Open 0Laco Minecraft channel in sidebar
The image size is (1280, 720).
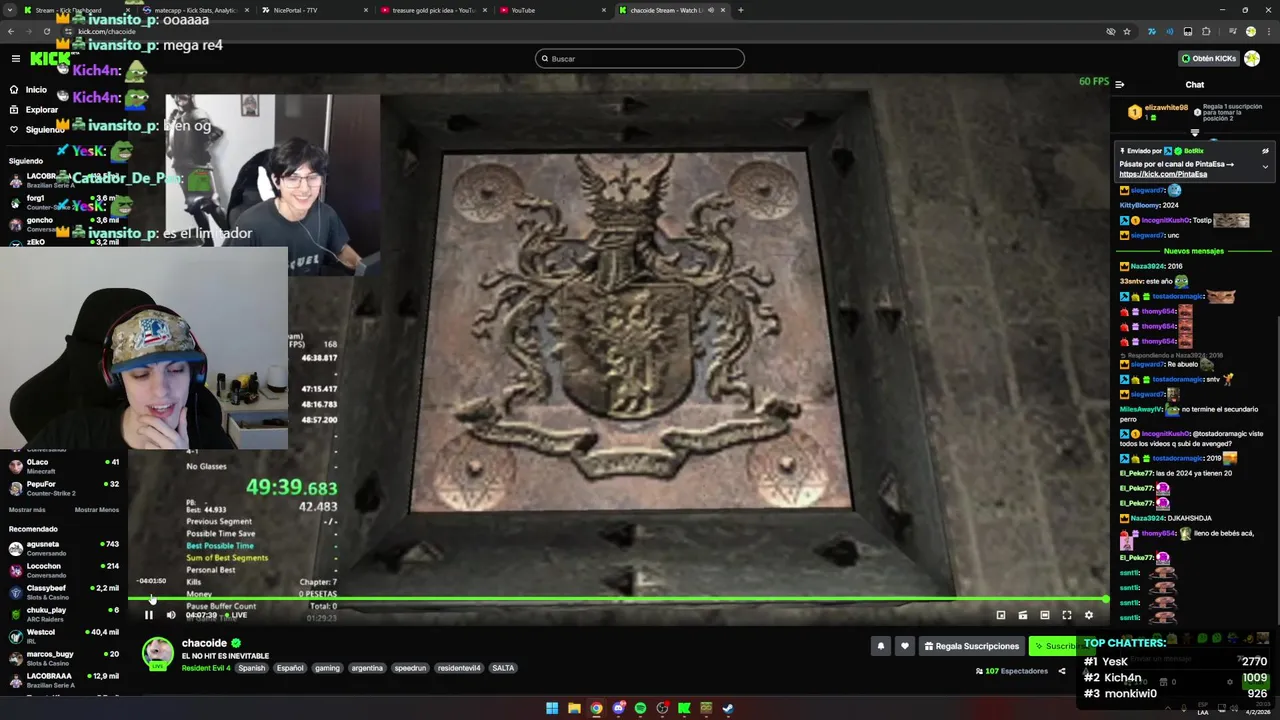pyautogui.click(x=64, y=466)
